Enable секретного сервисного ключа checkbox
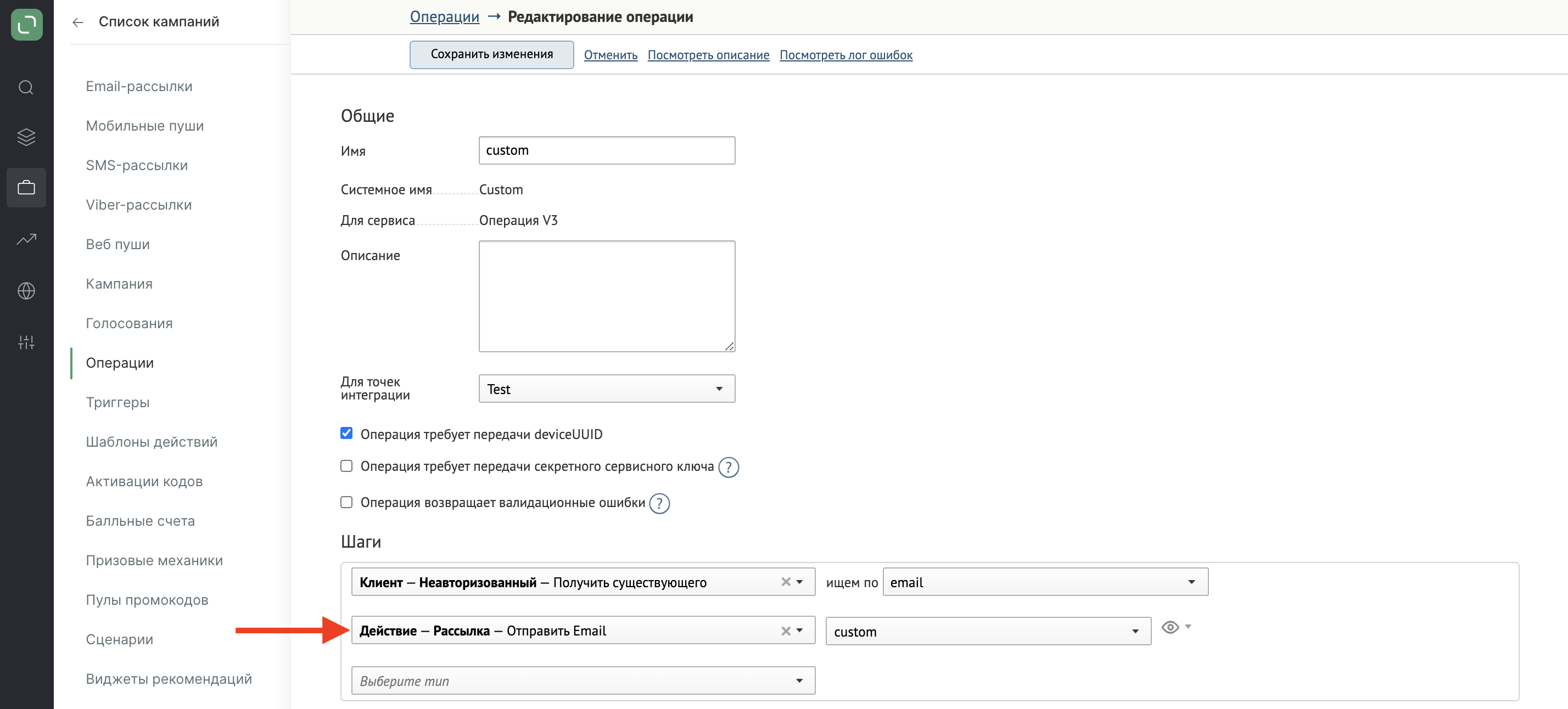1568x709 pixels. point(346,466)
